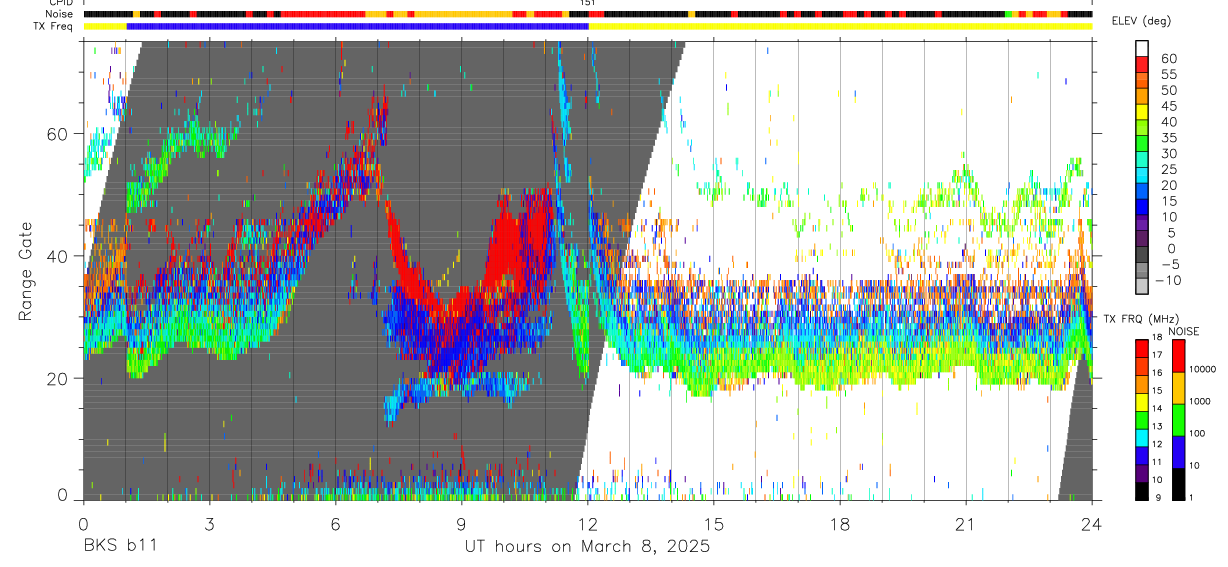1228x567 pixels.
Task: Click the cyan 20–25 degree elevation swatch
Action: 1143,176
